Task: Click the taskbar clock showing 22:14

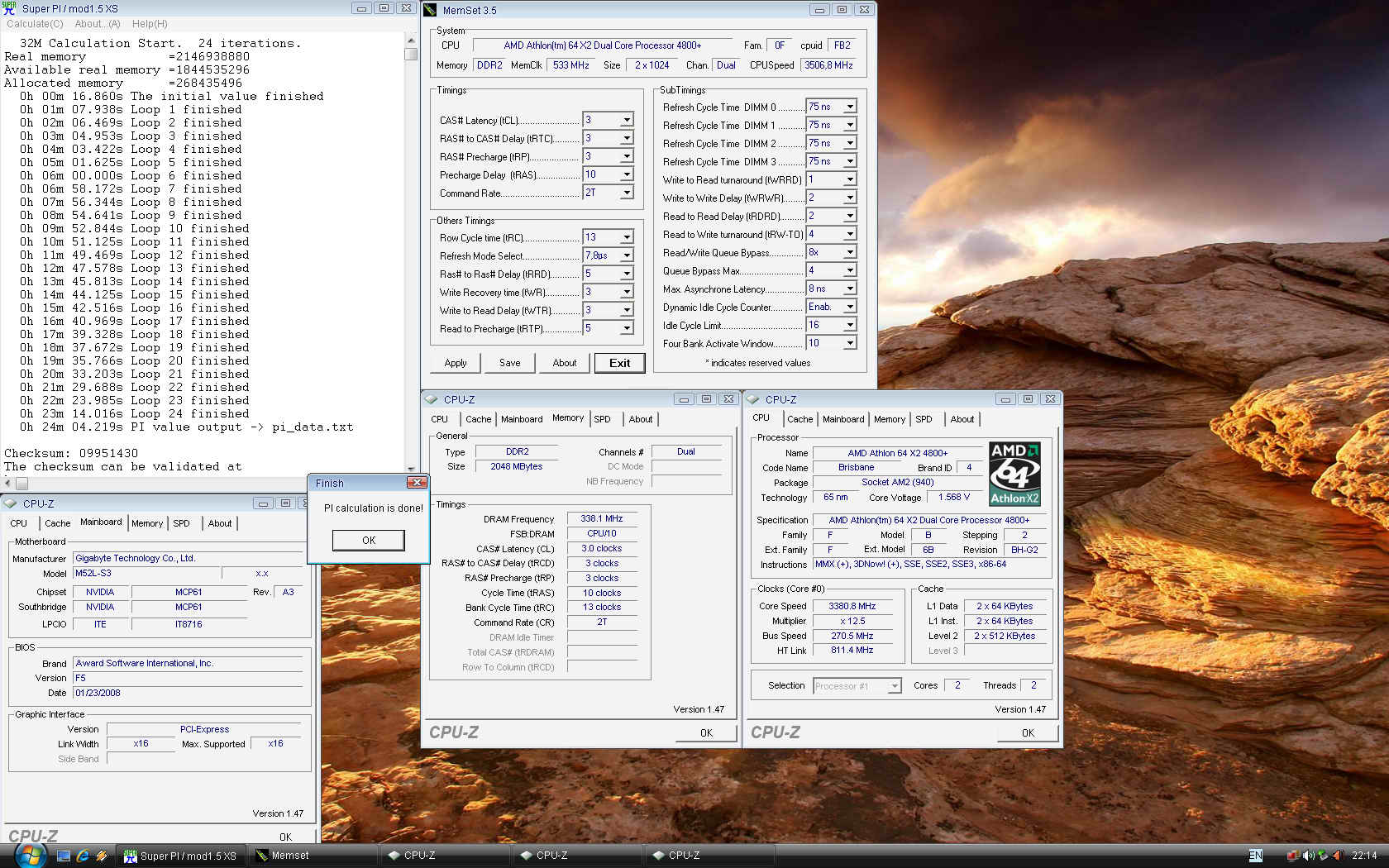Action: click(1364, 856)
